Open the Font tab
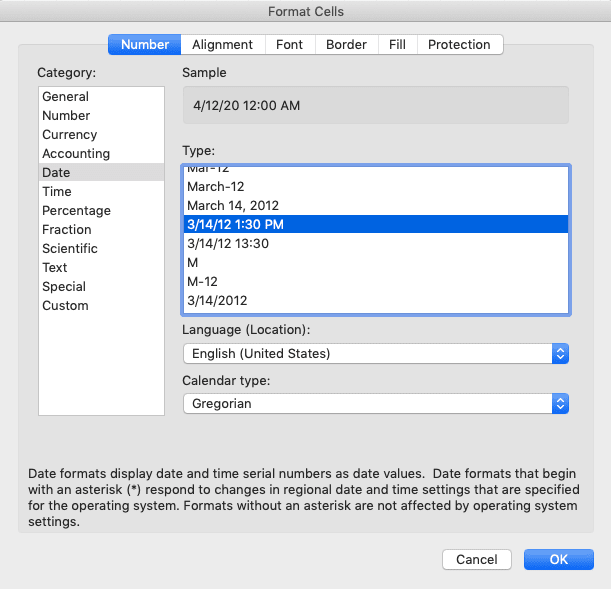The width and height of the screenshot is (611, 589). coord(290,44)
